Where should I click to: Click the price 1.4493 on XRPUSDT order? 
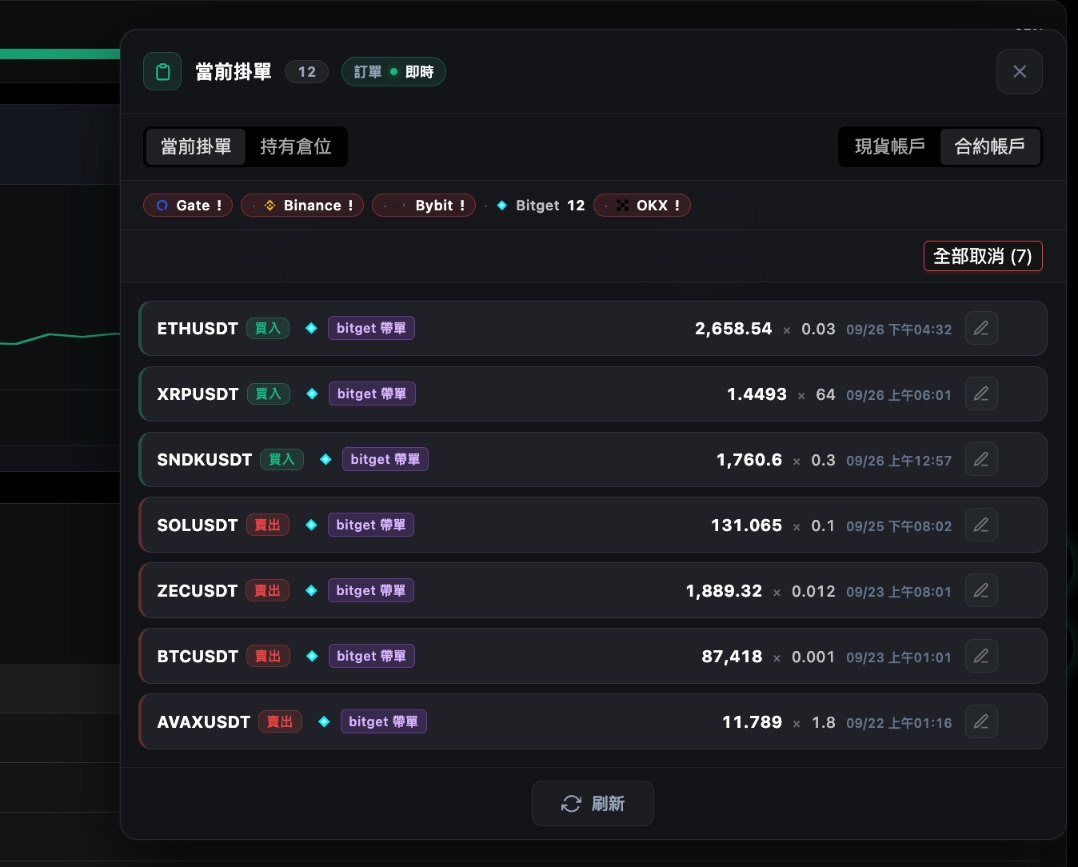[757, 394]
